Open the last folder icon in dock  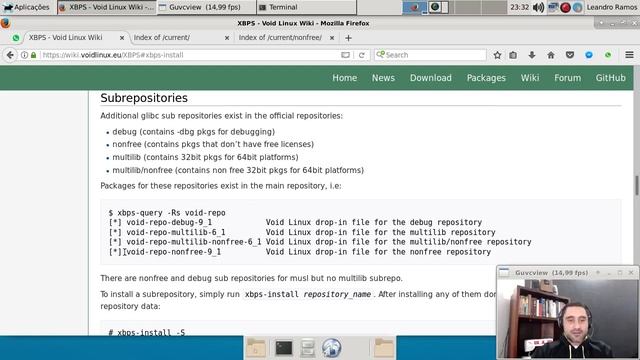(x=384, y=348)
